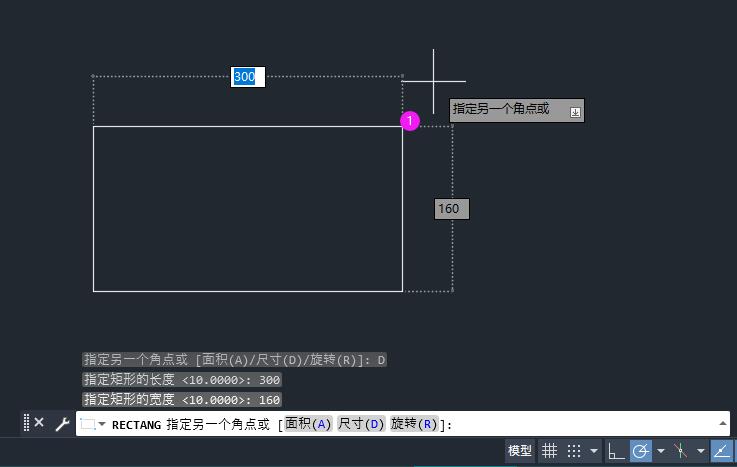Grab the command line drag handle

click(x=26, y=423)
